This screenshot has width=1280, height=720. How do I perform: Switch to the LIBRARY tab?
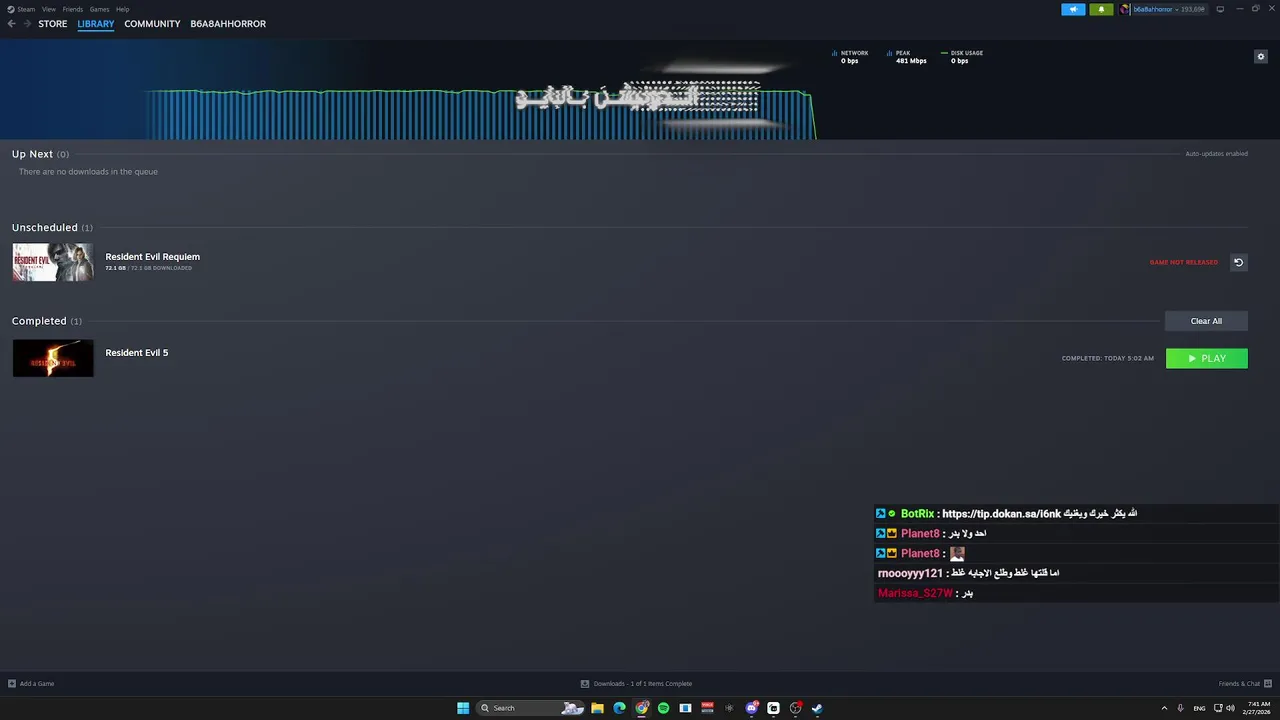click(x=96, y=24)
